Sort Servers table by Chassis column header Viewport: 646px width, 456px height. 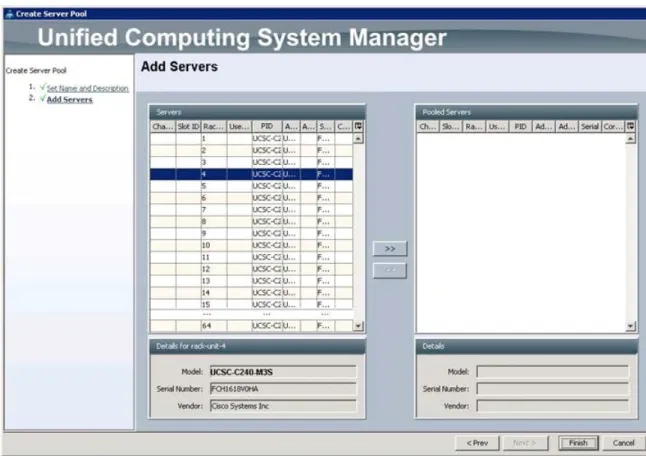pos(163,126)
